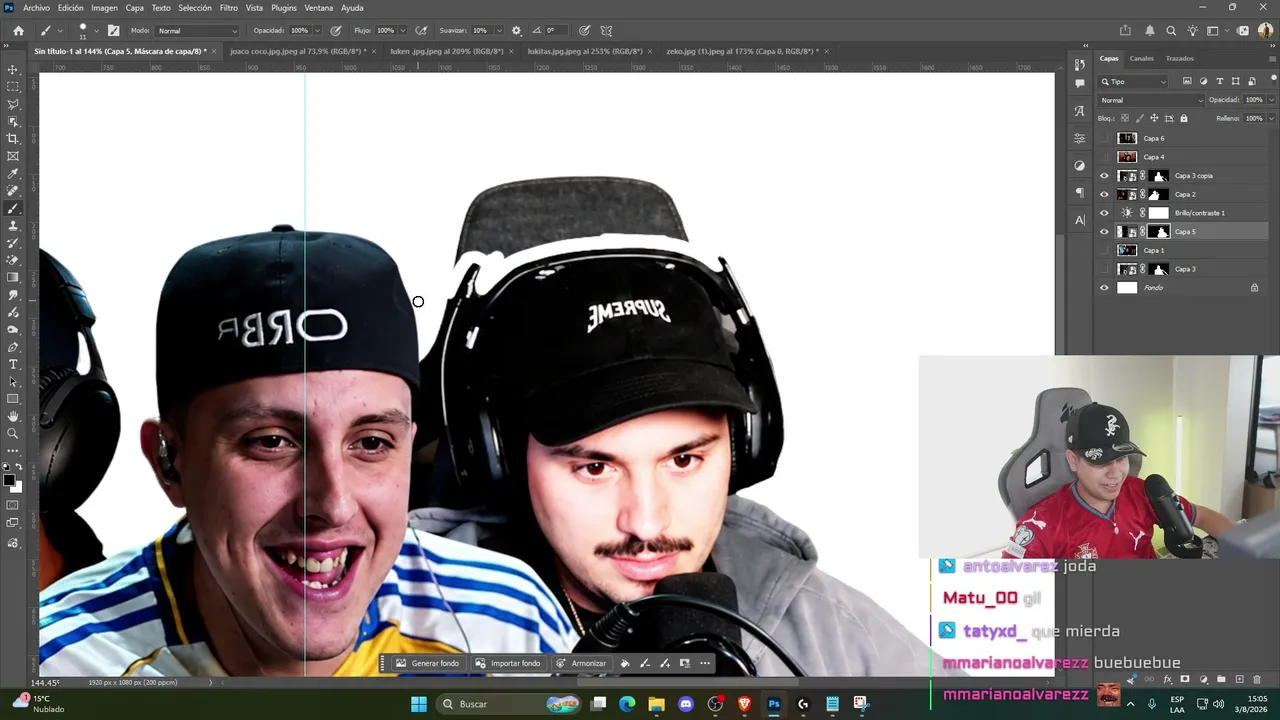Open the brush Modo dropdown
The height and width of the screenshot is (720, 1280).
(197, 31)
